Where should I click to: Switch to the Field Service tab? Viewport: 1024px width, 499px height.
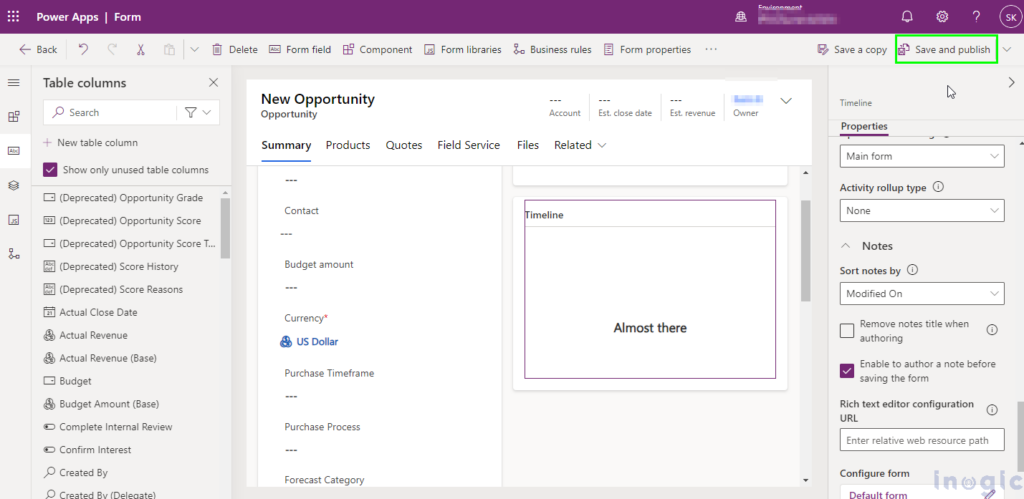[469, 145]
